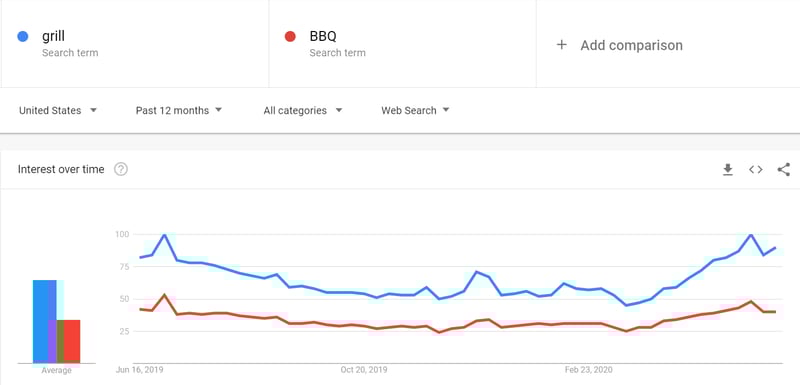Download the interest over time CSV
The height and width of the screenshot is (385, 800).
click(x=728, y=170)
